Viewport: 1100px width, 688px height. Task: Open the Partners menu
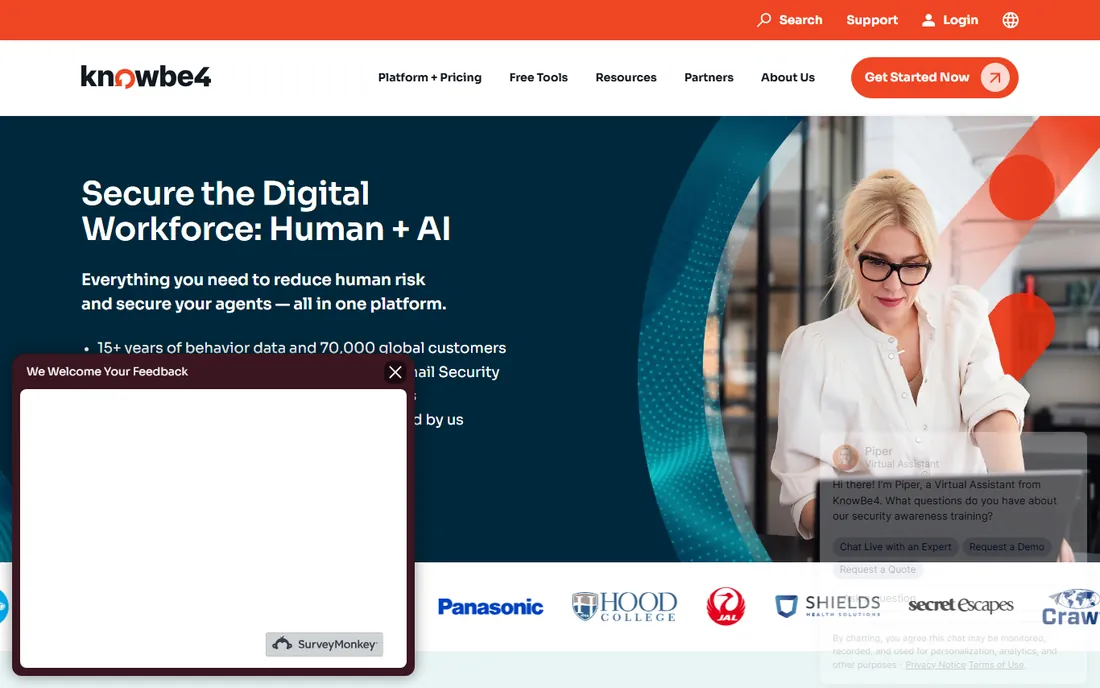tap(709, 77)
